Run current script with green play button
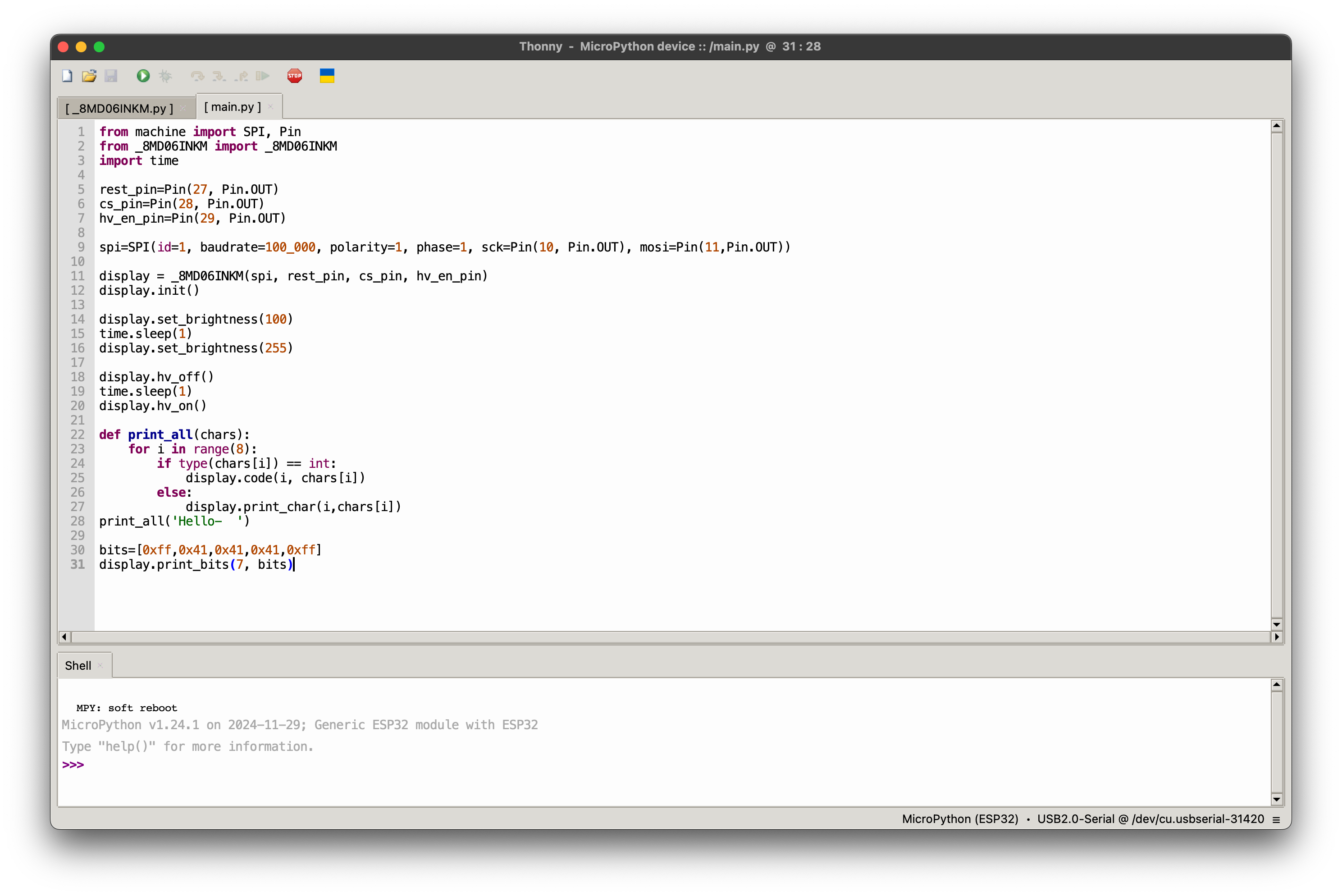This screenshot has height=896, width=1342. click(143, 76)
